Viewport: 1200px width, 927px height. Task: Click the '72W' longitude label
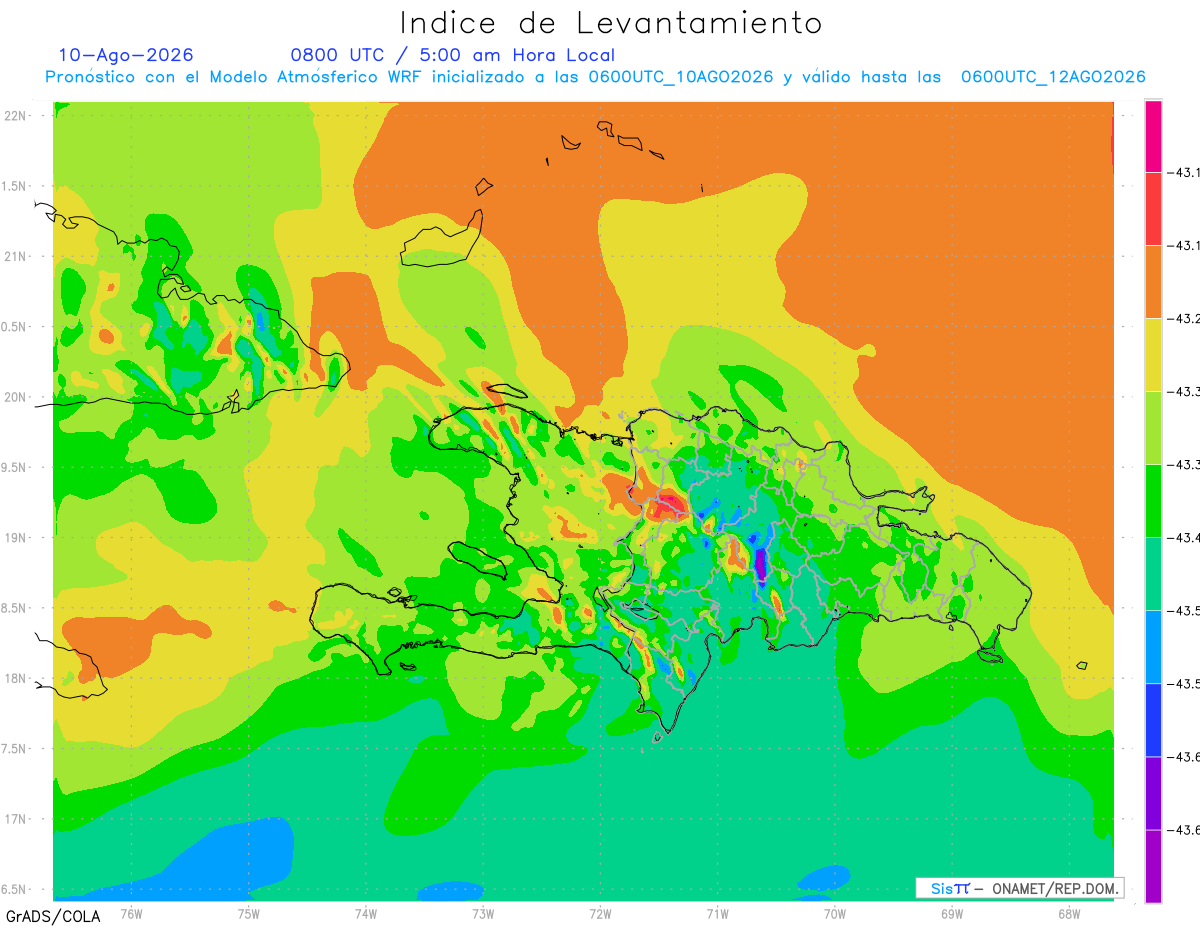tap(600, 913)
